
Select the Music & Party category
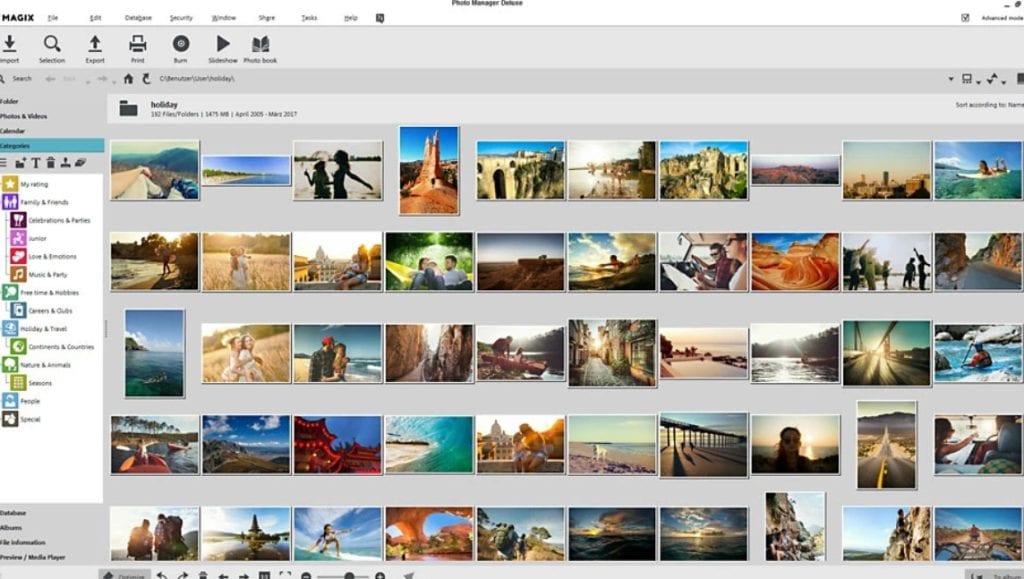pyautogui.click(x=48, y=275)
